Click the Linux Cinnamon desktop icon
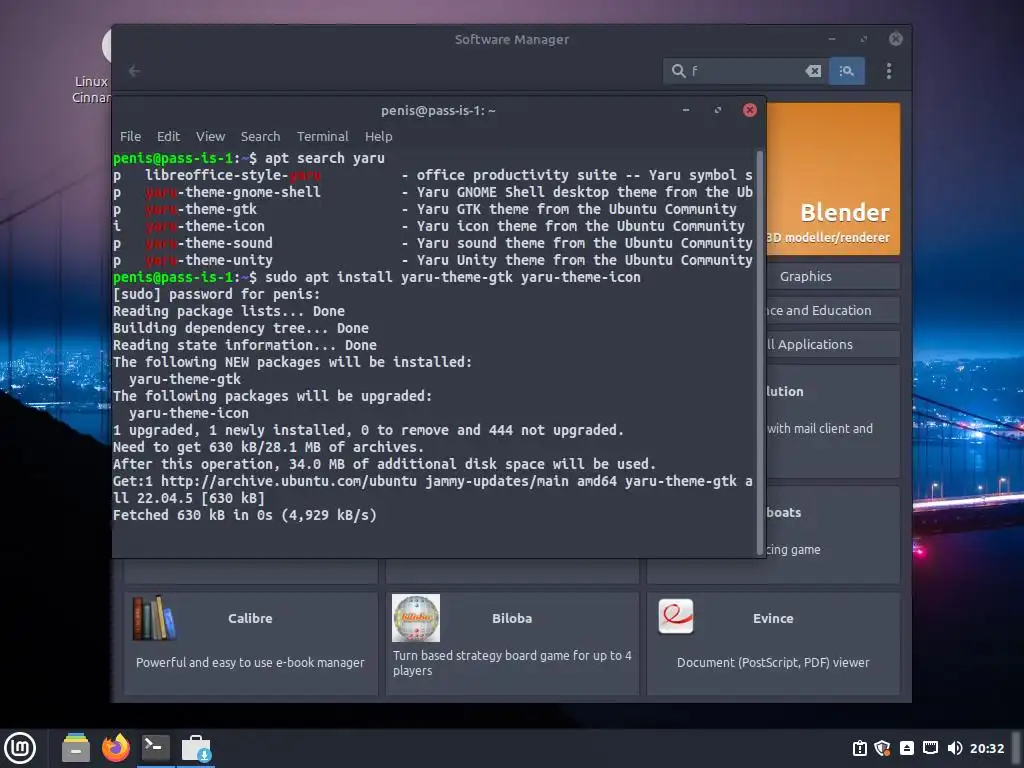Screen dimensions: 1024x768 coord(91,65)
